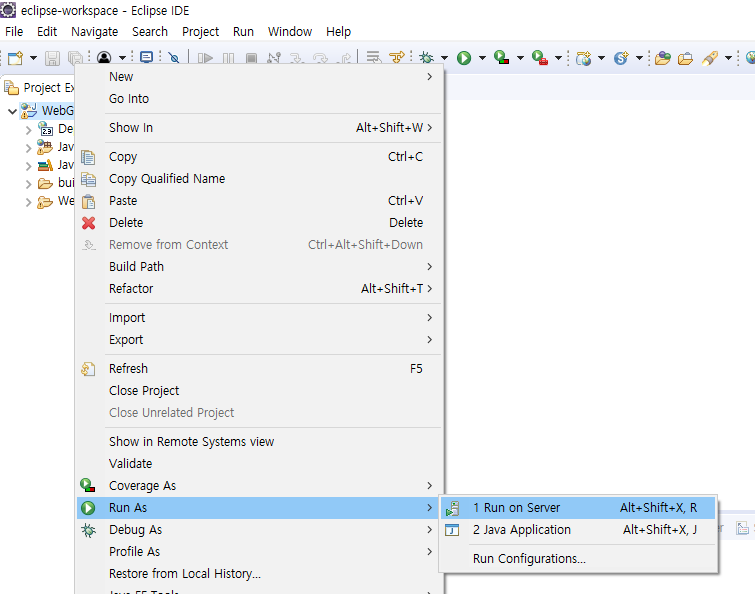
Task: Click the Suspend debug icon
Action: pyautogui.click(x=228, y=58)
